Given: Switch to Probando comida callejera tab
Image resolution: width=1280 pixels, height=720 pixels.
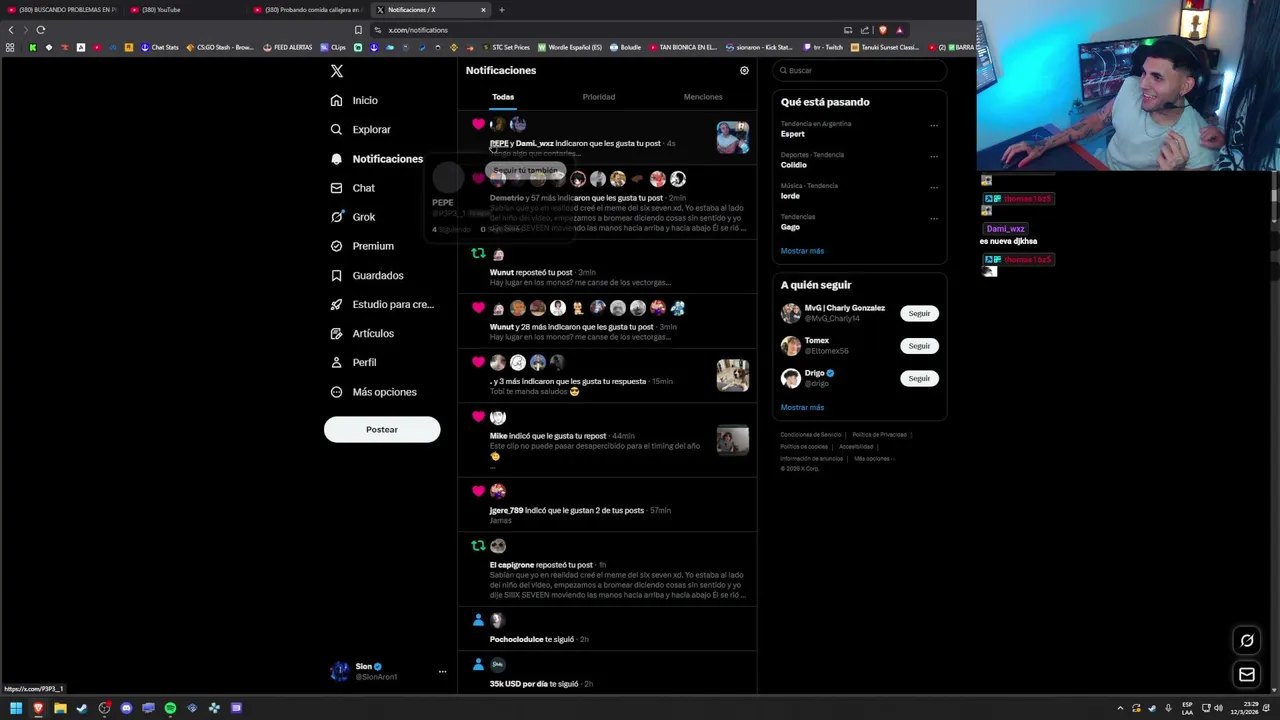Looking at the screenshot, I should click(x=307, y=10).
